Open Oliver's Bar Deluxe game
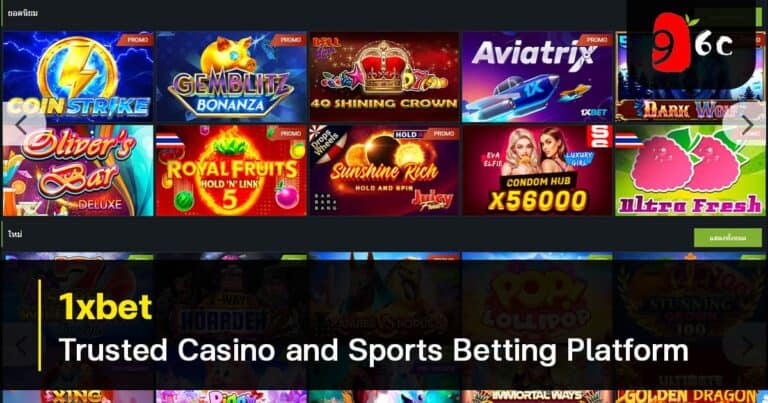 click(78, 170)
